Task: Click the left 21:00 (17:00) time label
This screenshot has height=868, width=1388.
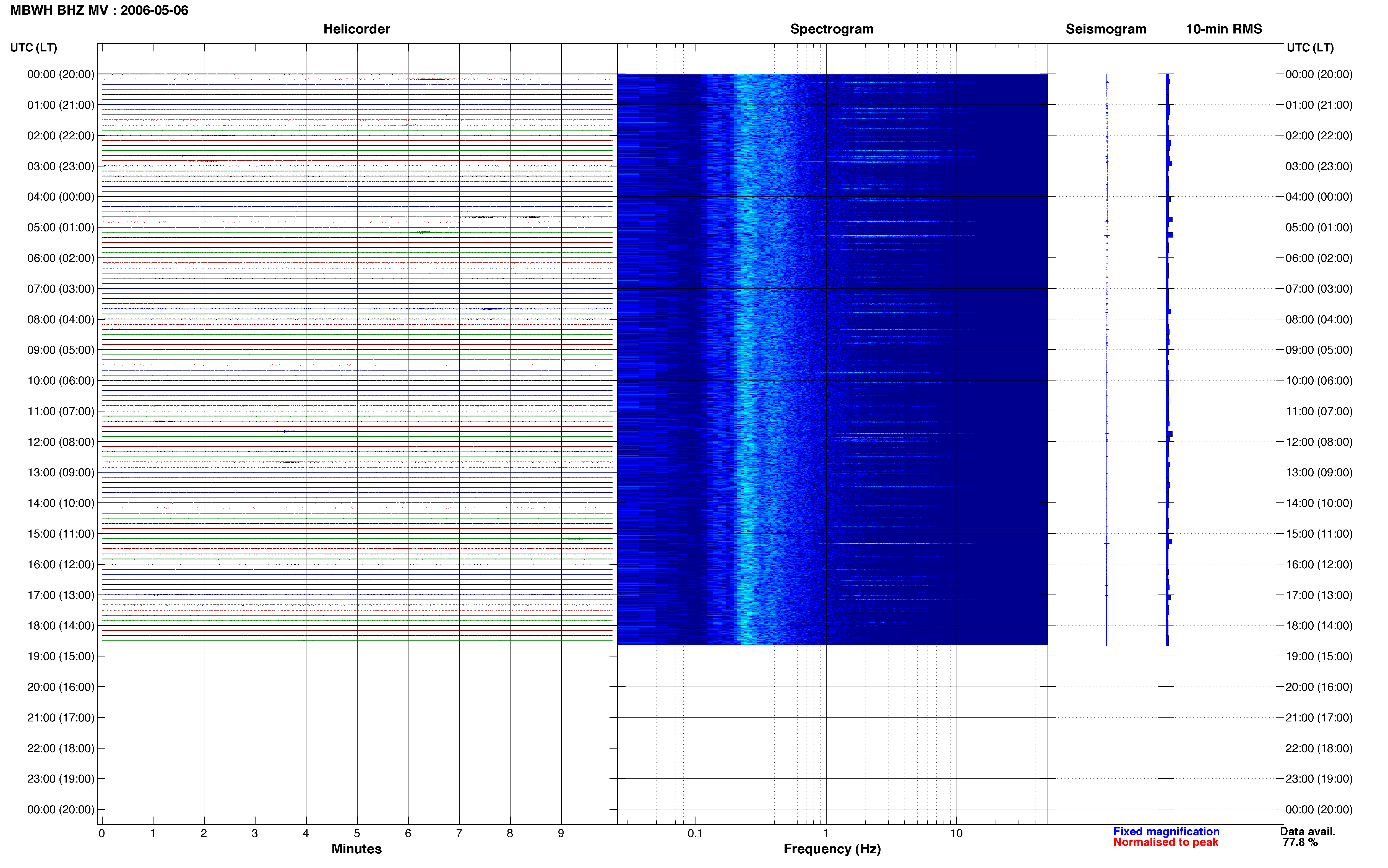Action: (61, 718)
